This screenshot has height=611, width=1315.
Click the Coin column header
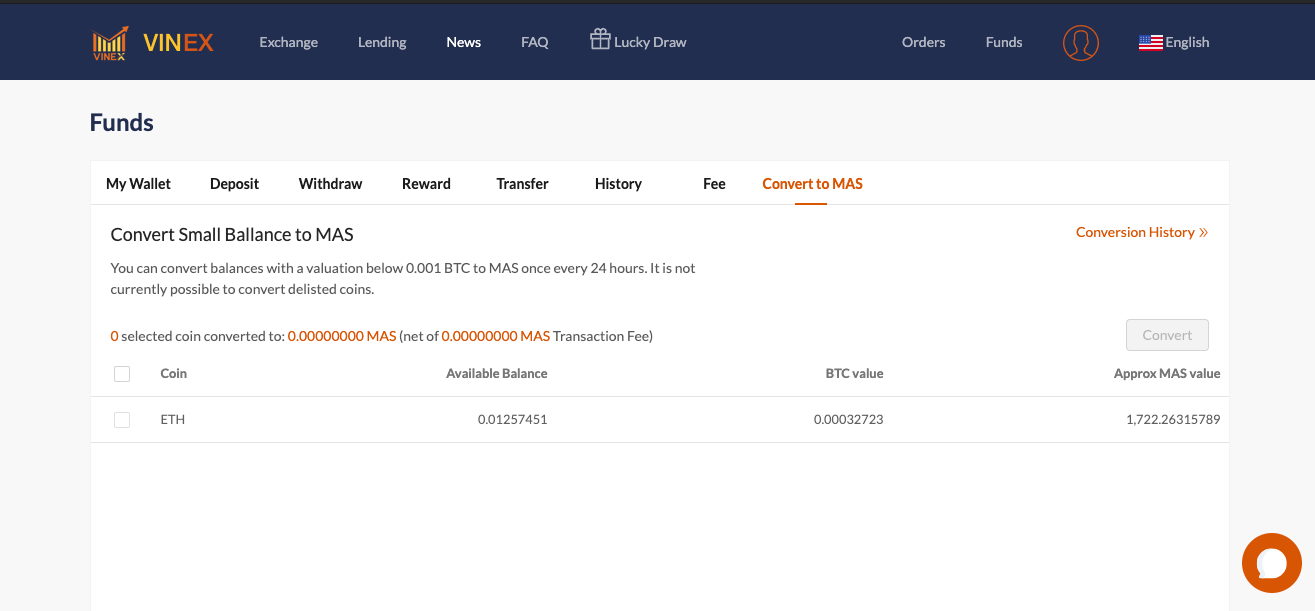pyautogui.click(x=174, y=373)
